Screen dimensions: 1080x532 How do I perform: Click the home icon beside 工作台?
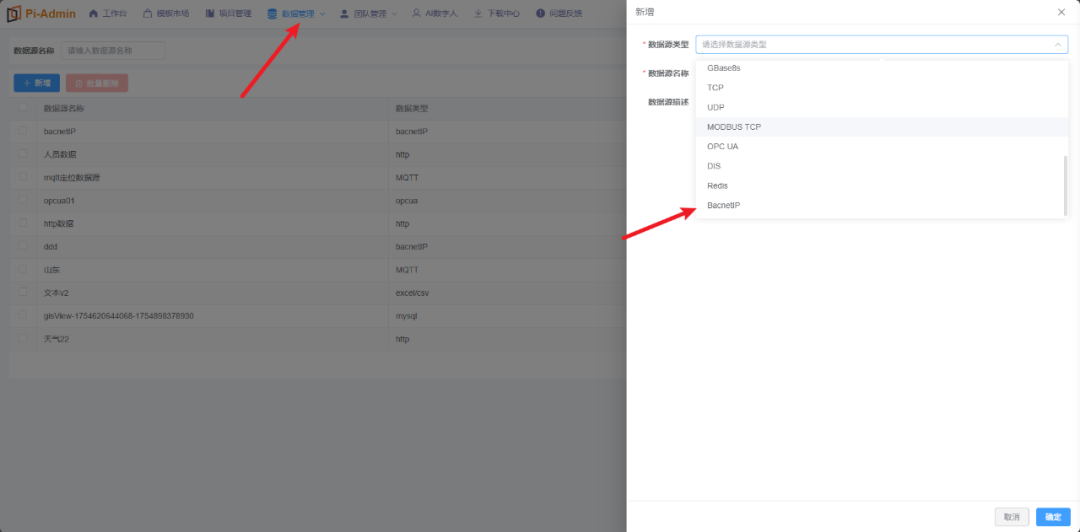point(94,14)
